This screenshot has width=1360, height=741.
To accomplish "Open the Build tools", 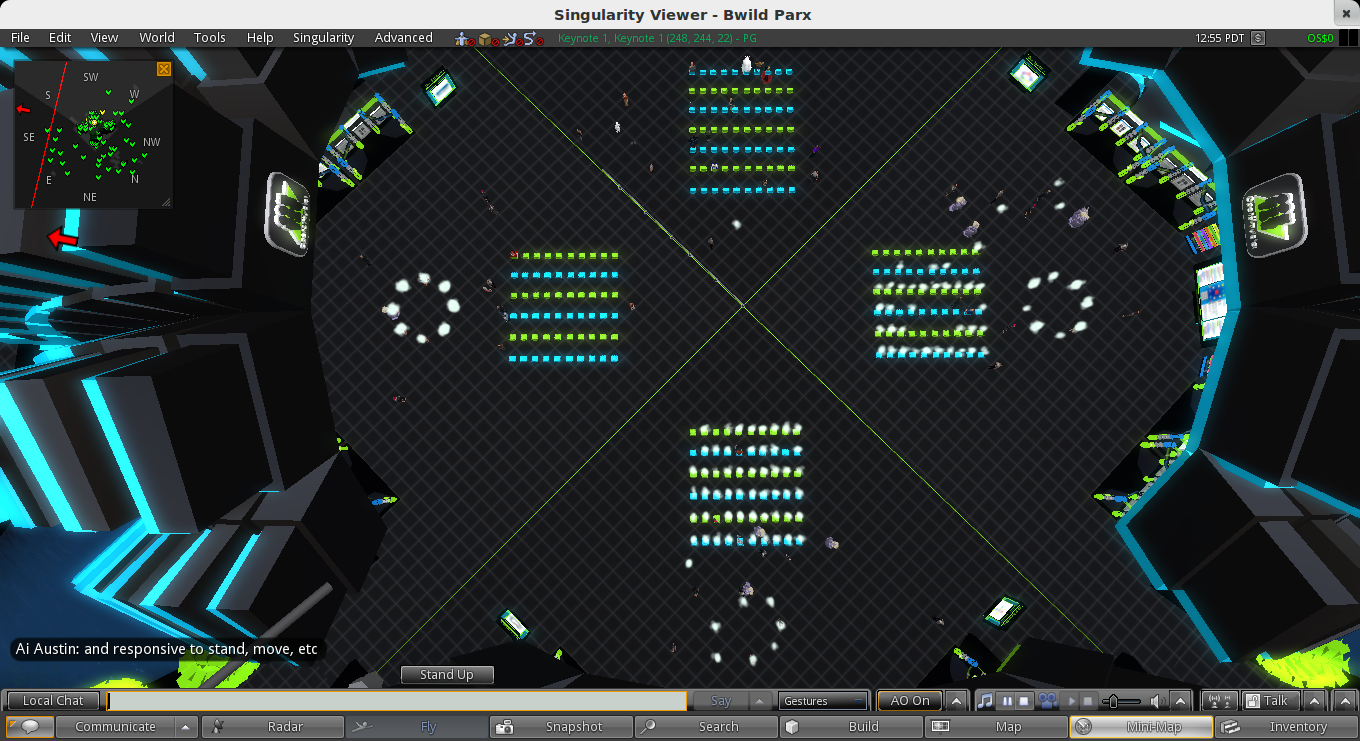I will click(x=850, y=727).
